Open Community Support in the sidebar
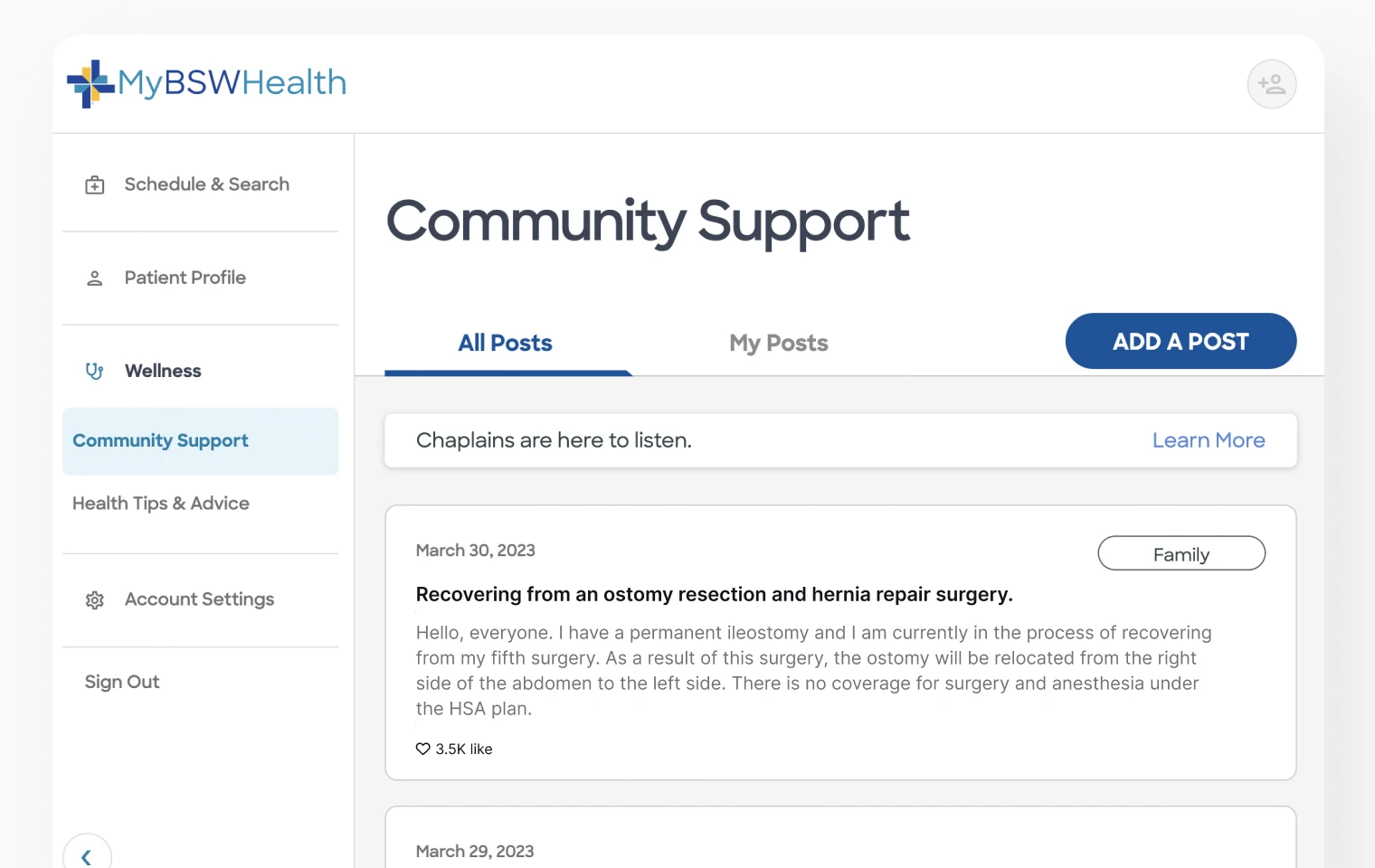This screenshot has height=868, width=1375. click(161, 441)
